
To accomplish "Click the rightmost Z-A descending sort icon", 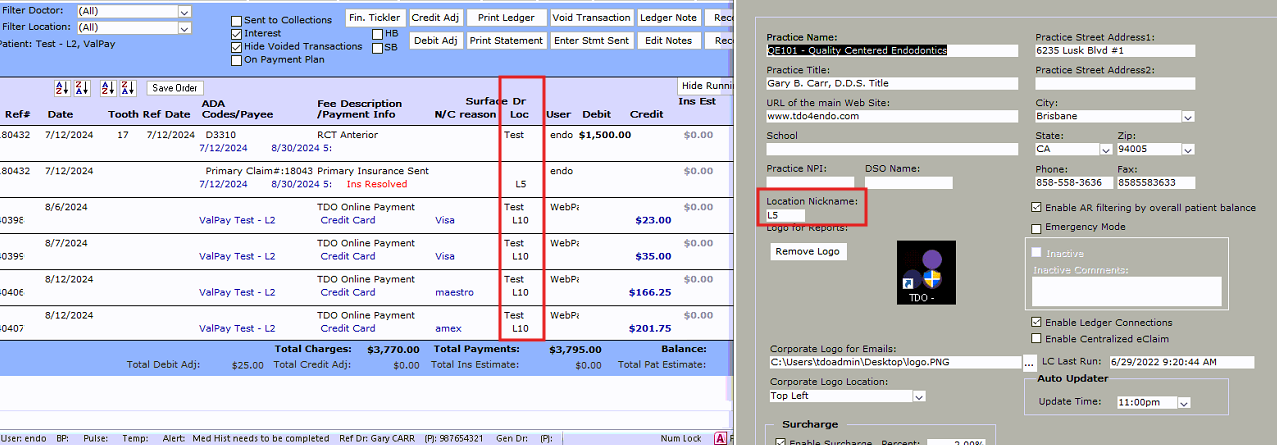I will click(x=128, y=88).
